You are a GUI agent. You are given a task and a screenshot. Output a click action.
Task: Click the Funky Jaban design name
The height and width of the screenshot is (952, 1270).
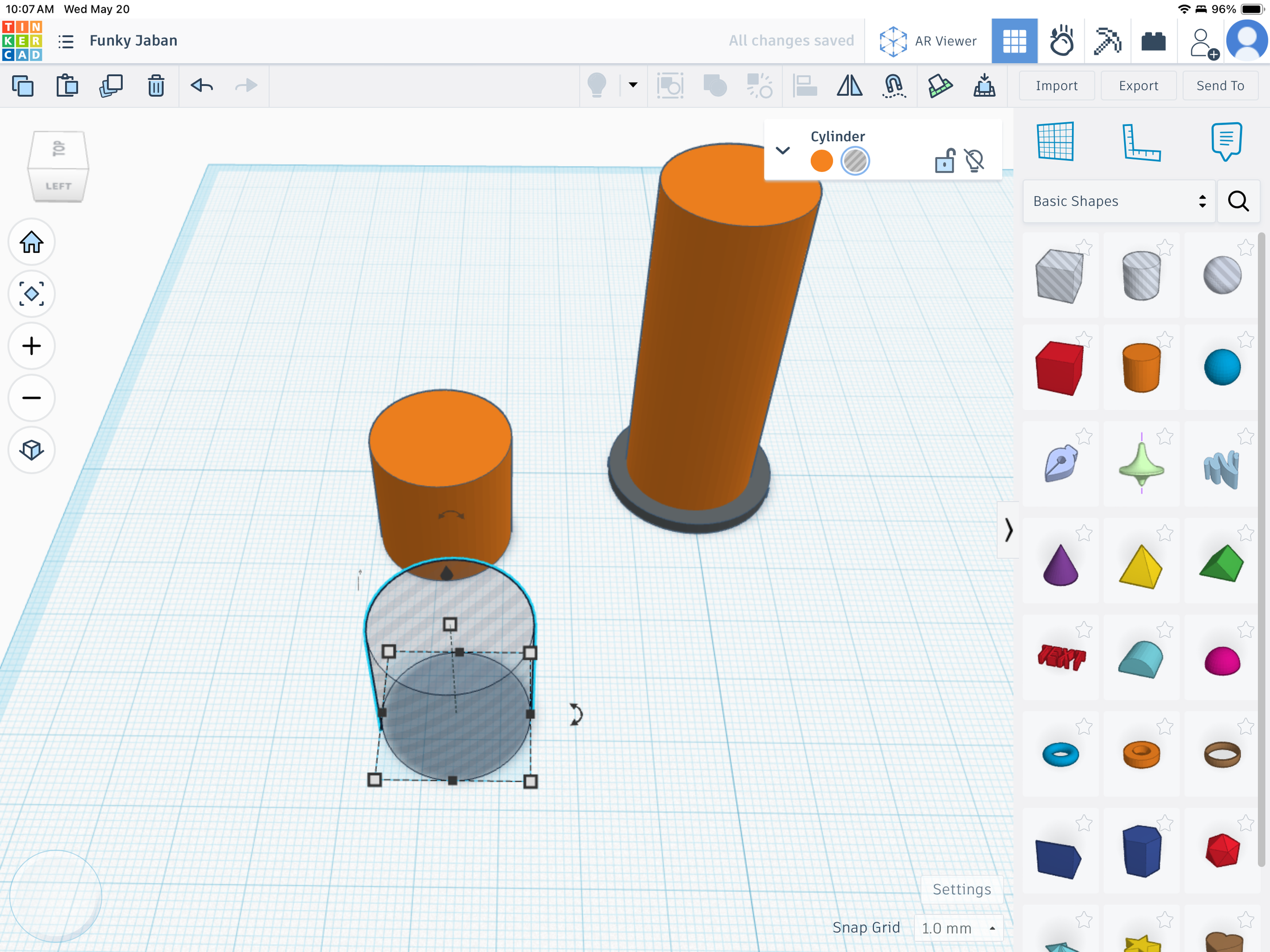pos(133,41)
